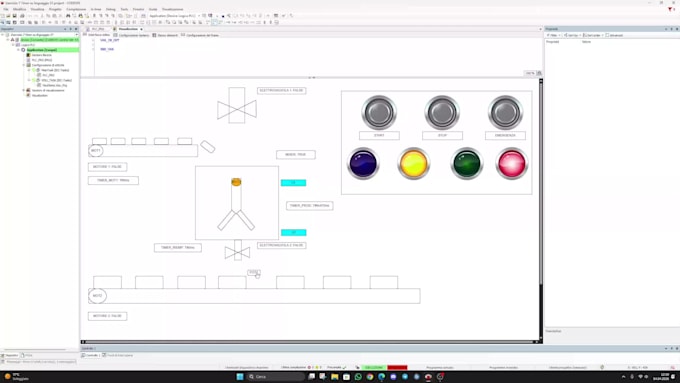Select the Visualization editor tab
Screen dimensions: 680x383
coord(128,29)
